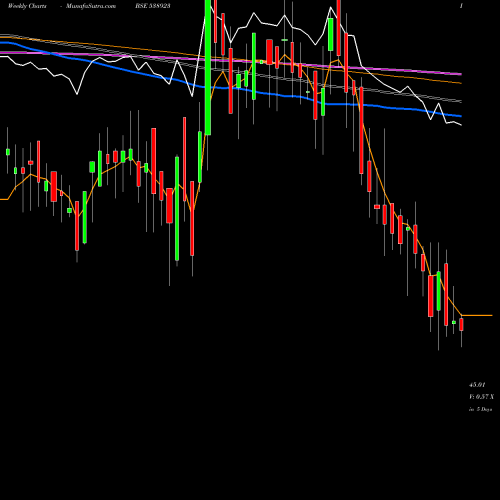Image resolution: width=500 pixels, height=500 pixels.
Task: Click the flat orange line end at right
Action: coord(477,315)
